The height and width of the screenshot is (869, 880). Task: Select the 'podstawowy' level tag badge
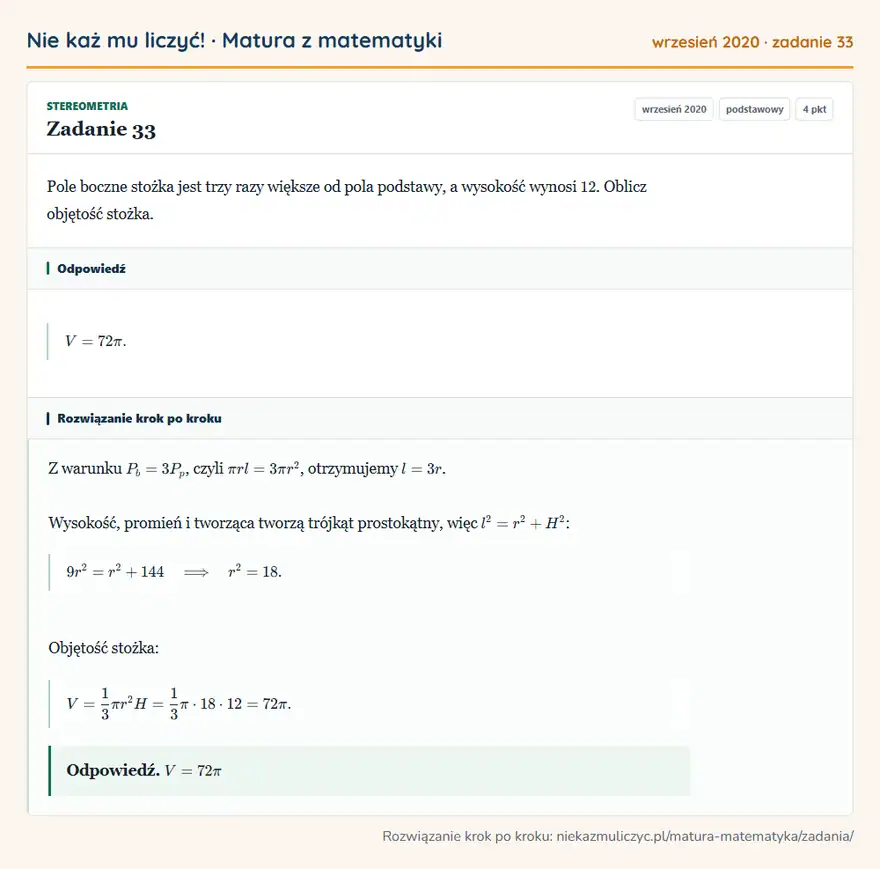coord(754,109)
